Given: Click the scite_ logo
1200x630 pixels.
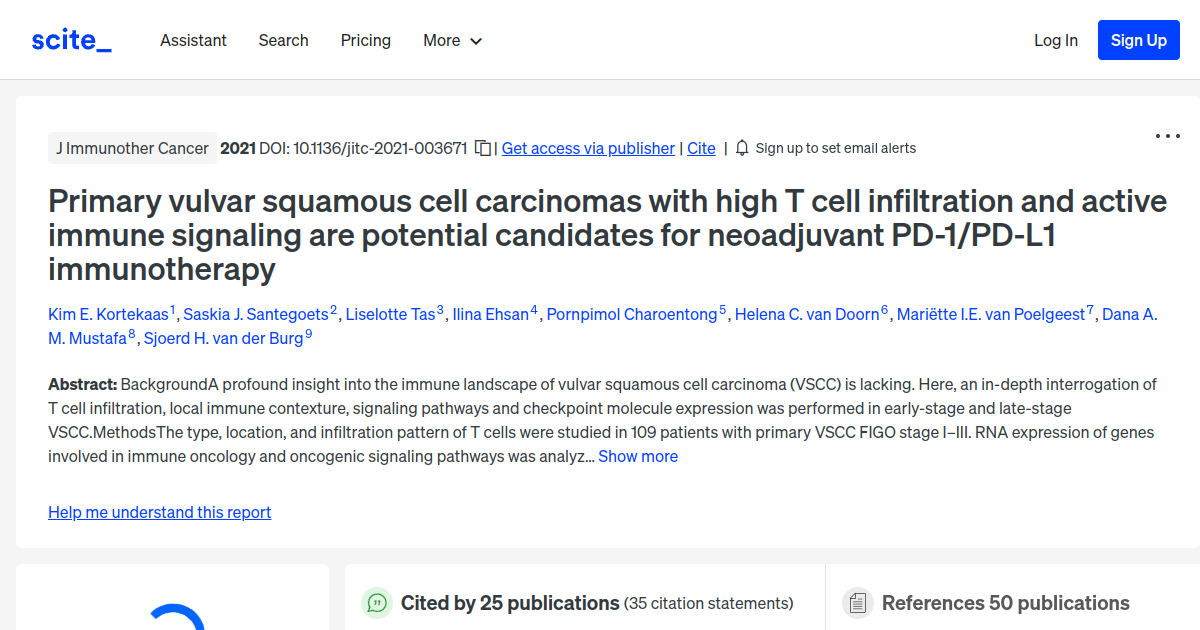Looking at the screenshot, I should point(71,39).
